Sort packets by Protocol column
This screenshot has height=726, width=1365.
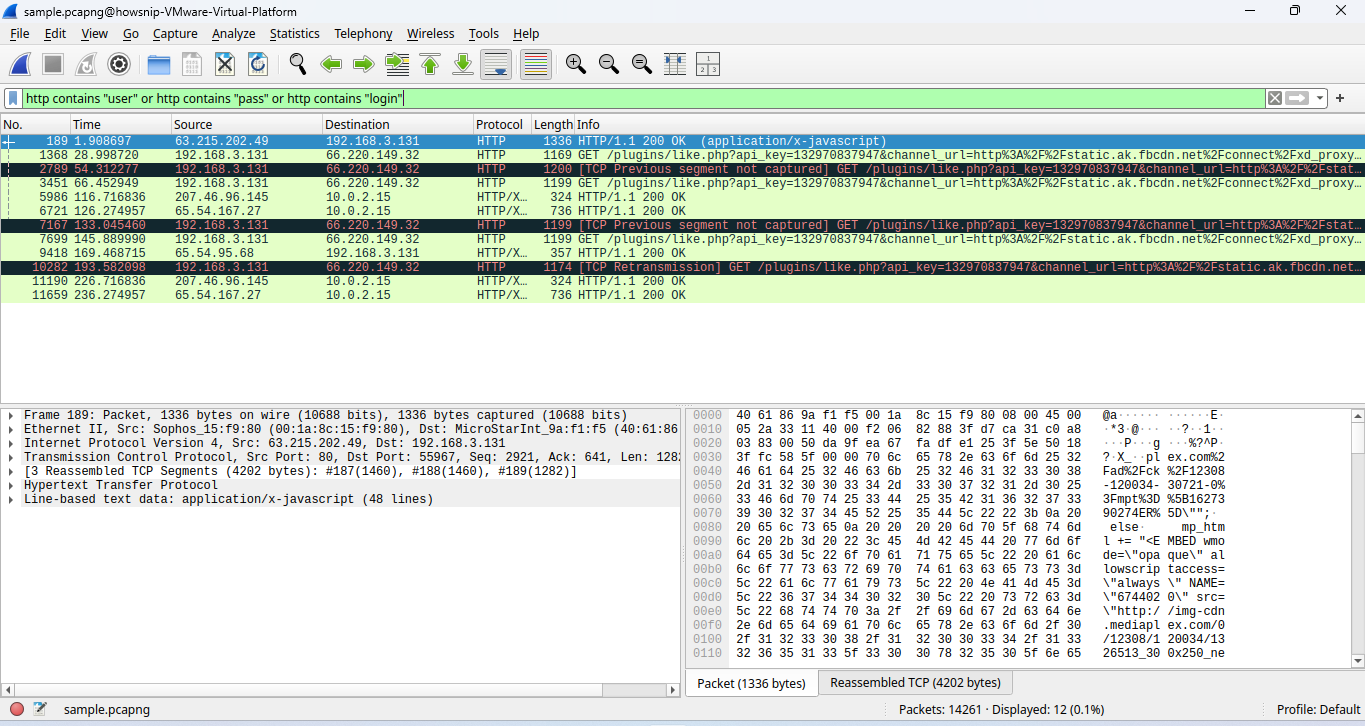coord(499,124)
